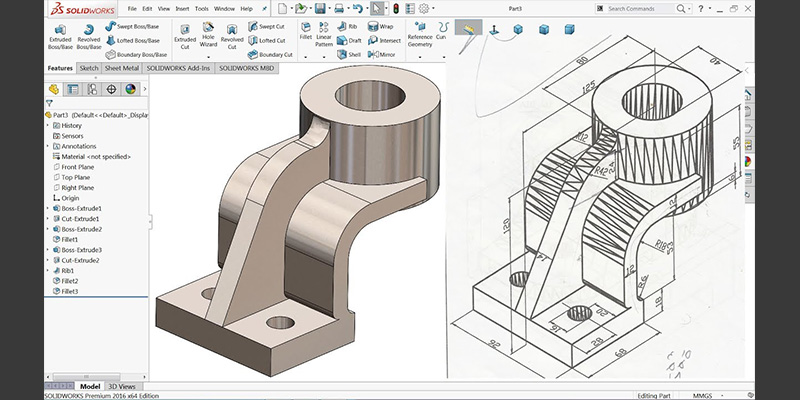Click the Shell tool
The width and height of the screenshot is (800, 400).
(x=349, y=55)
